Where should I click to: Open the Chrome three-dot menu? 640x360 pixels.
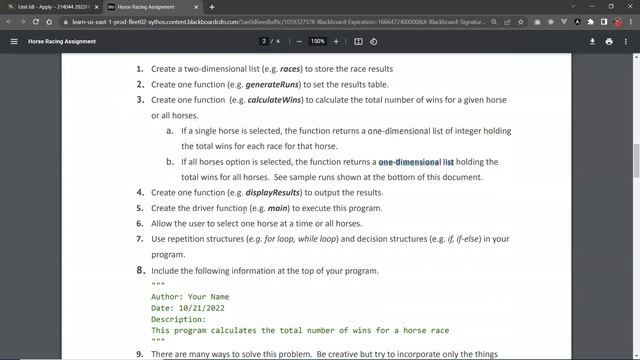pos(631,22)
